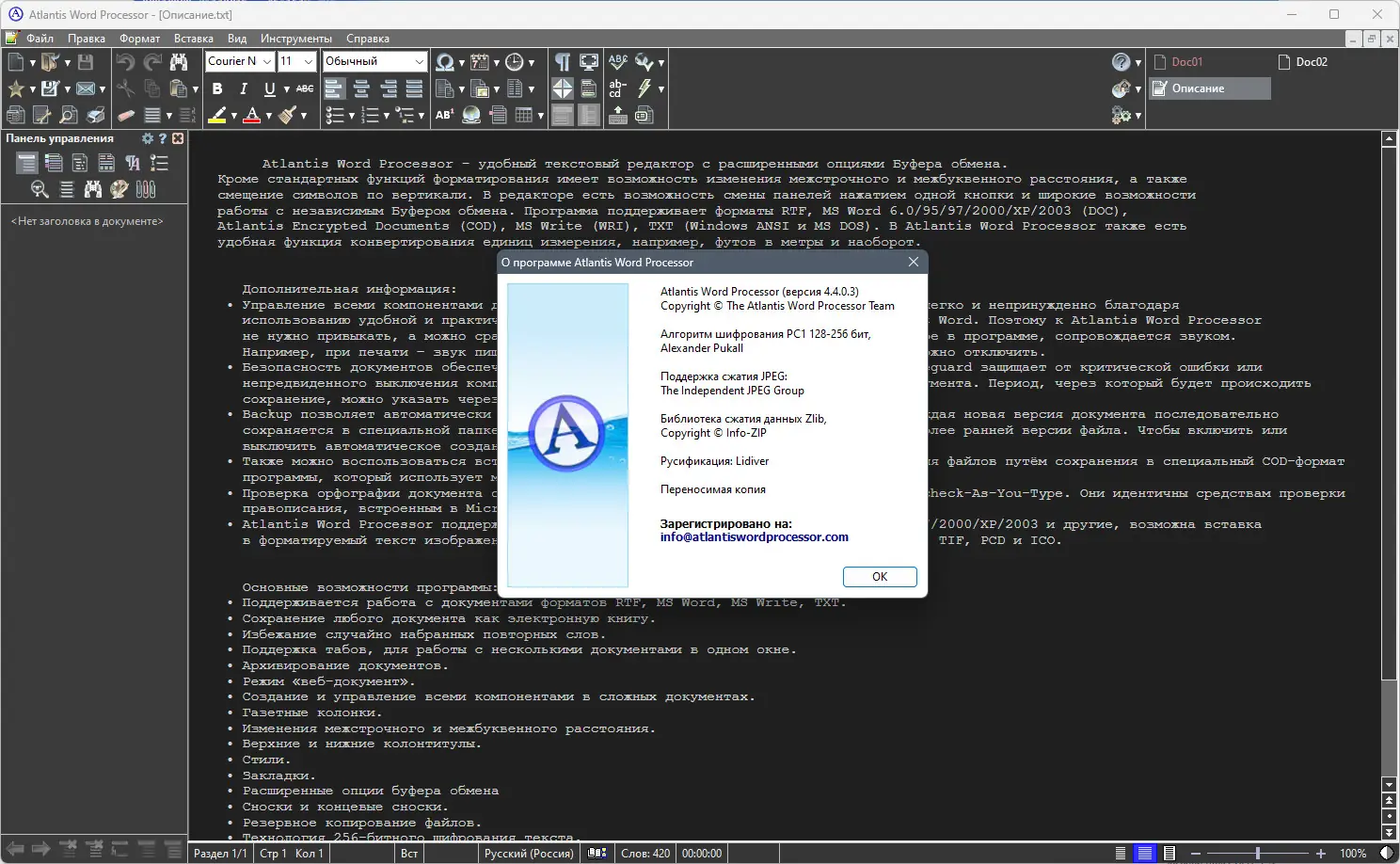Image resolution: width=1400 pixels, height=864 pixels.
Task: Expand the help question mark dropdown arrow
Action: [x=1137, y=63]
